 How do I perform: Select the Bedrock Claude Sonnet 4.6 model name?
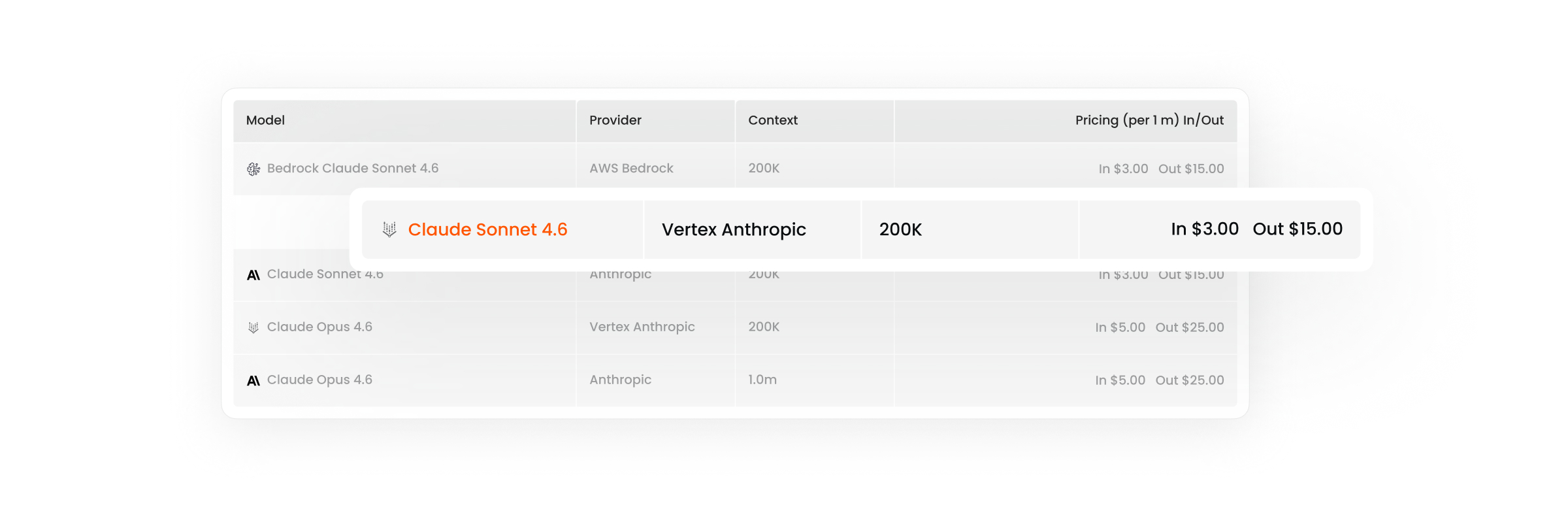click(x=353, y=168)
